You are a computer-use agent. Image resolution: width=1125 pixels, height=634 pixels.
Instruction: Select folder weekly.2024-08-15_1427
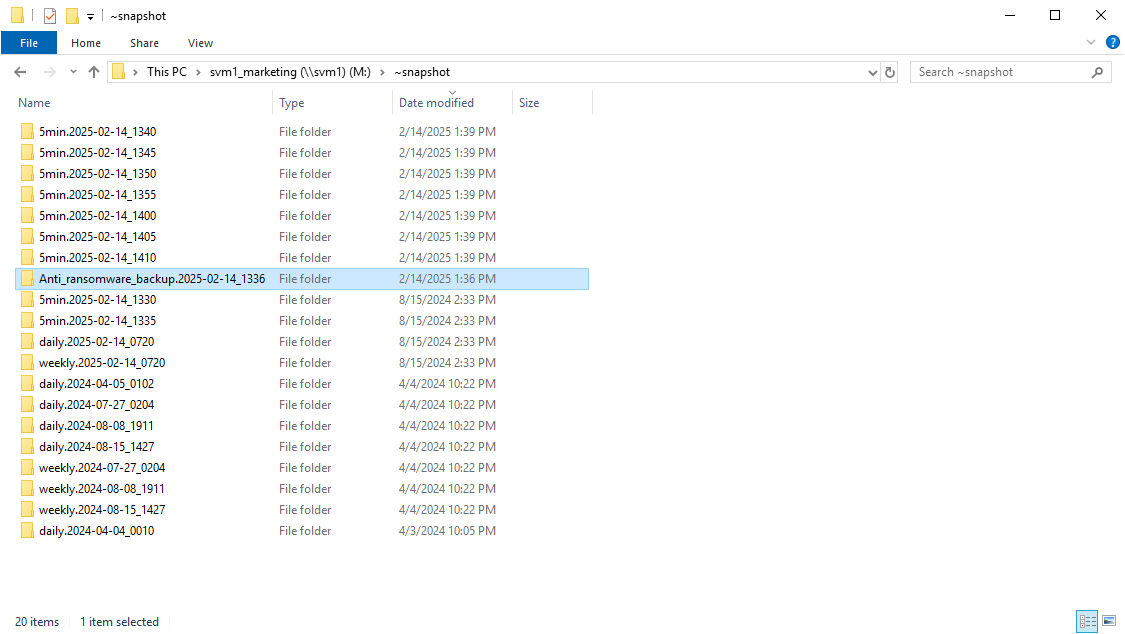(102, 510)
